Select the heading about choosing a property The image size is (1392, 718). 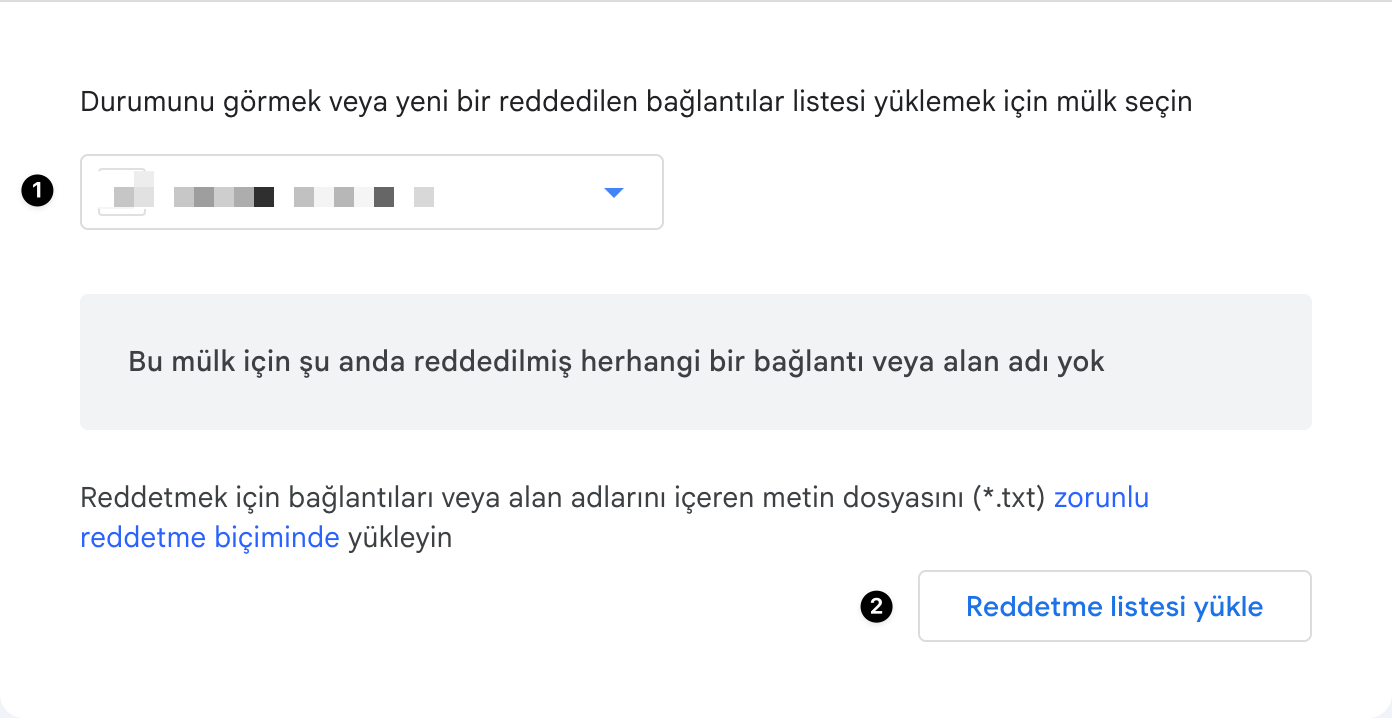[x=636, y=101]
